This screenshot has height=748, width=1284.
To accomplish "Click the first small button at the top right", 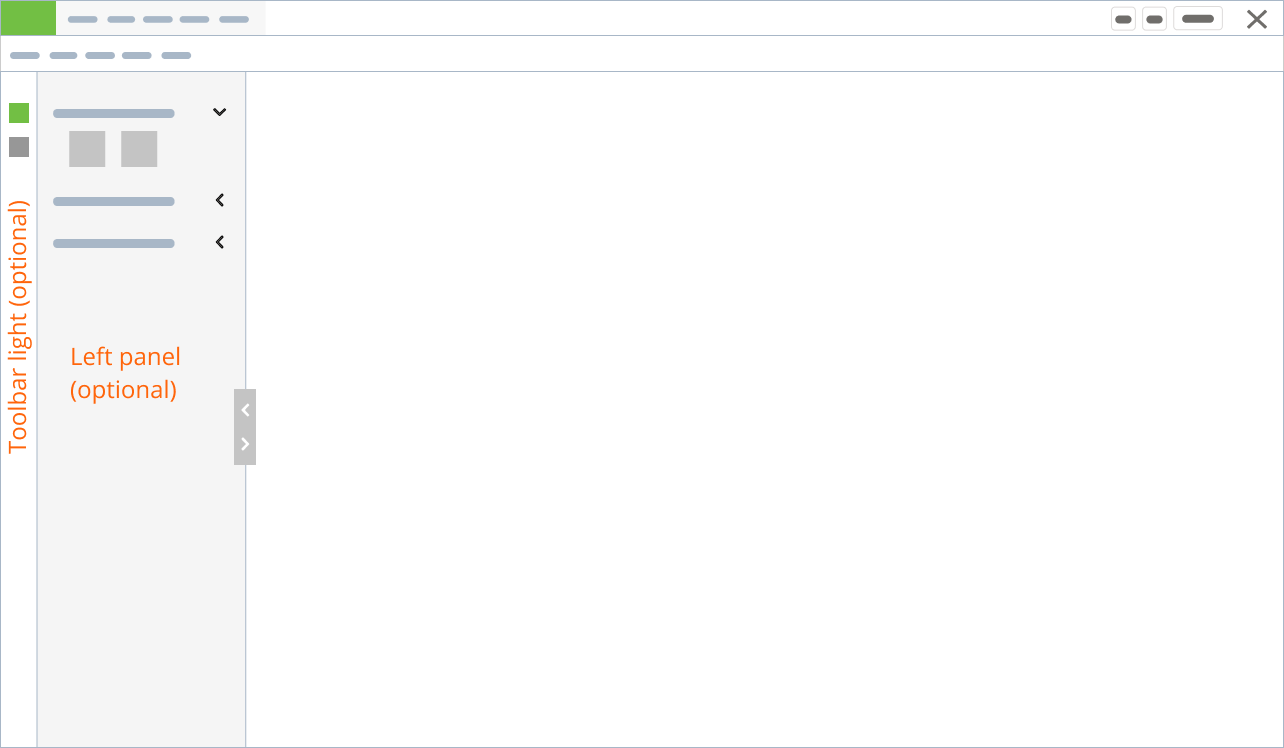I will [1123, 19].
